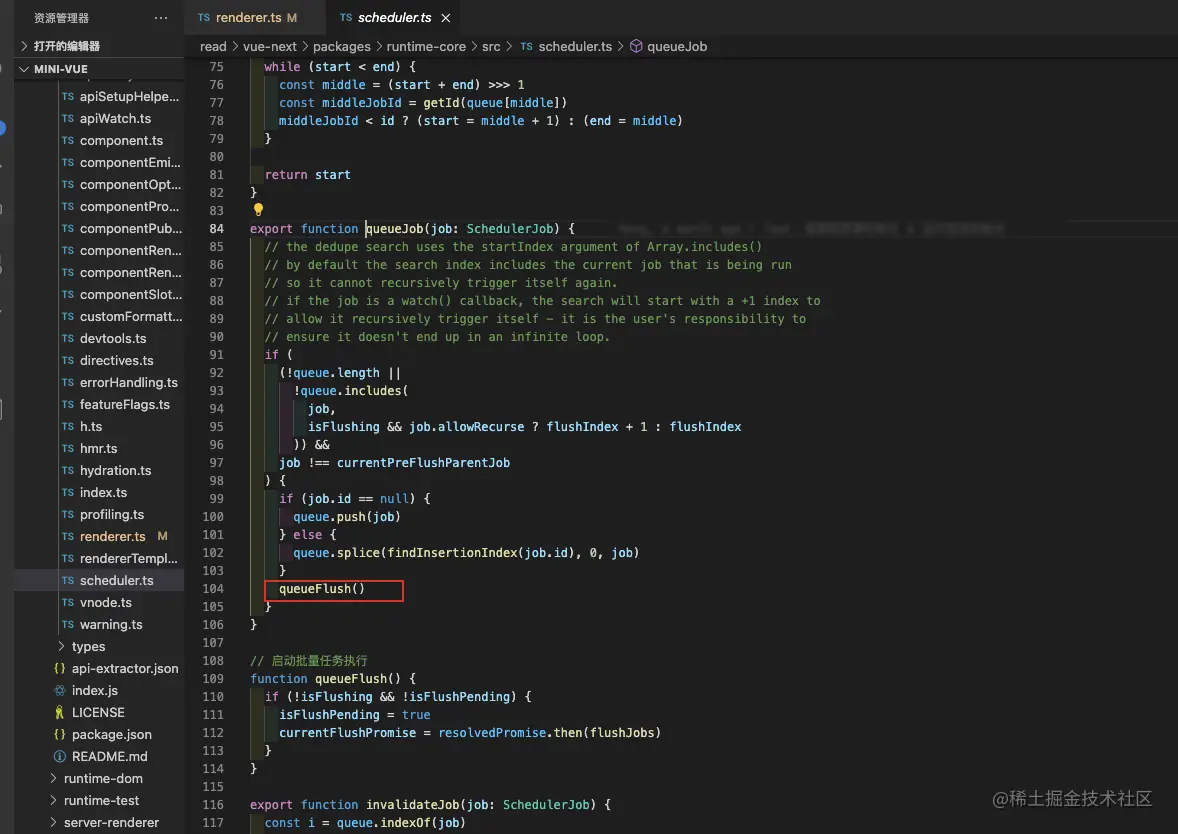Image resolution: width=1178 pixels, height=834 pixels.
Task: Open componentEmi... file in explorer
Action: 129,162
